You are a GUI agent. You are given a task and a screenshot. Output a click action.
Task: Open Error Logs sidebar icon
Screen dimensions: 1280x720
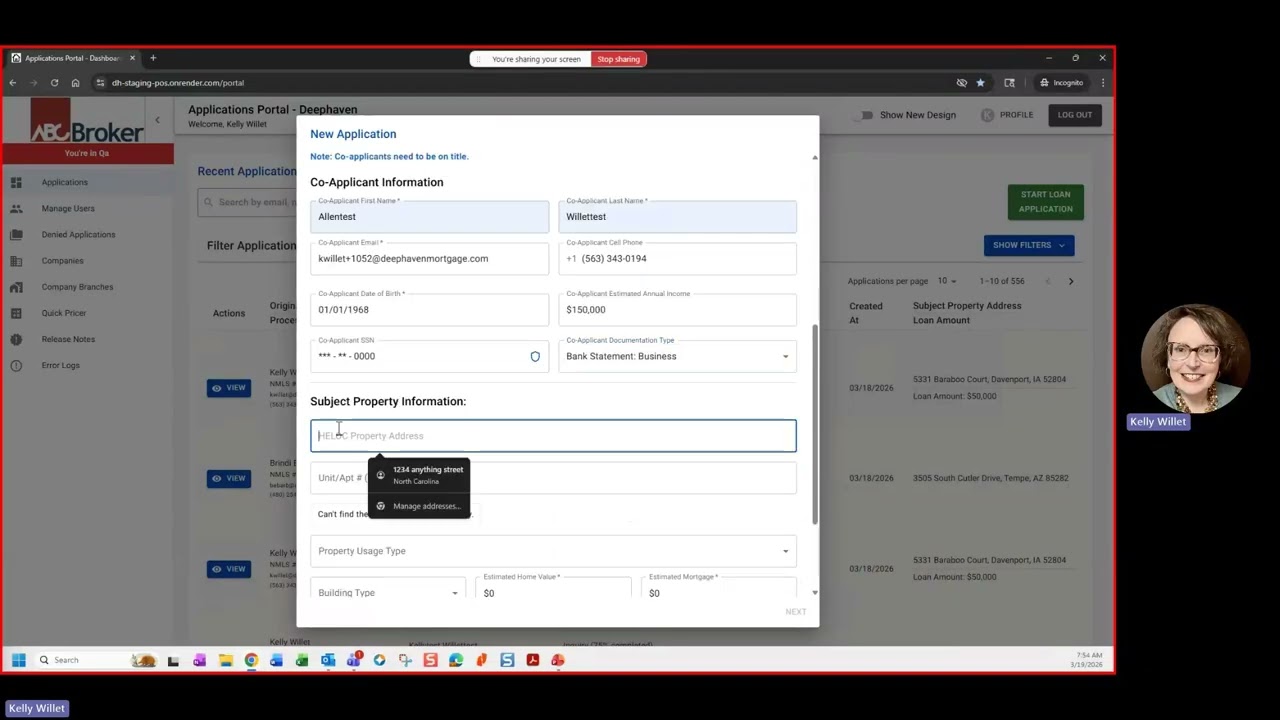(16, 365)
